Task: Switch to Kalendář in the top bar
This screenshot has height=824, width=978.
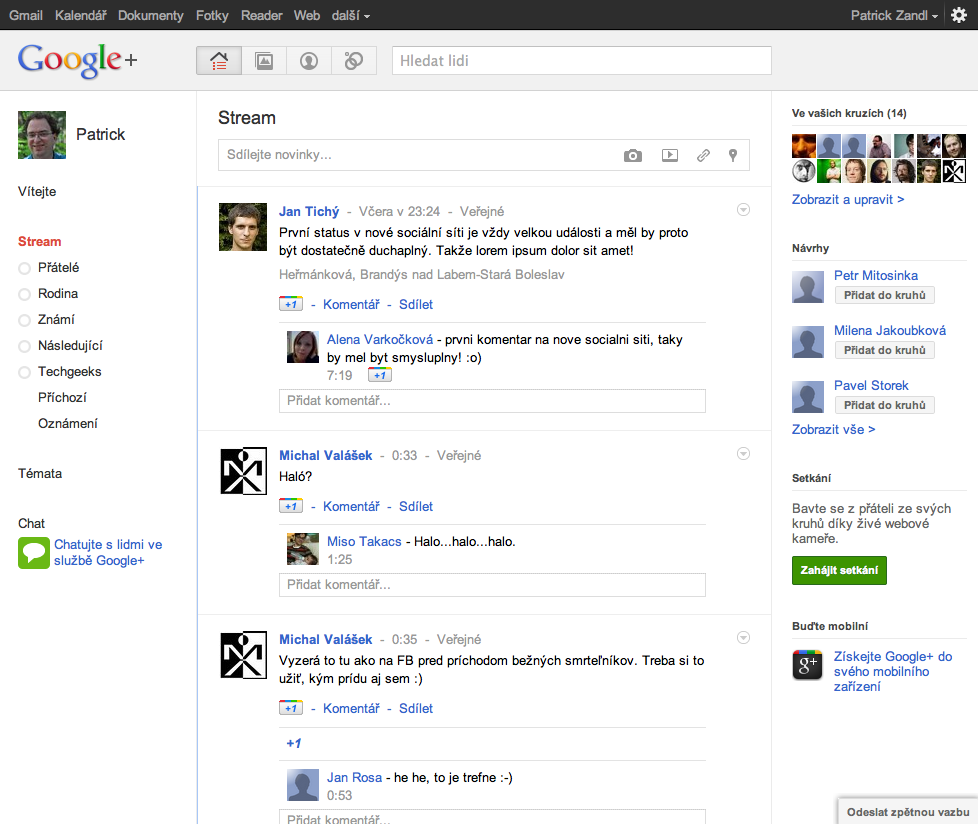Action: tap(81, 15)
